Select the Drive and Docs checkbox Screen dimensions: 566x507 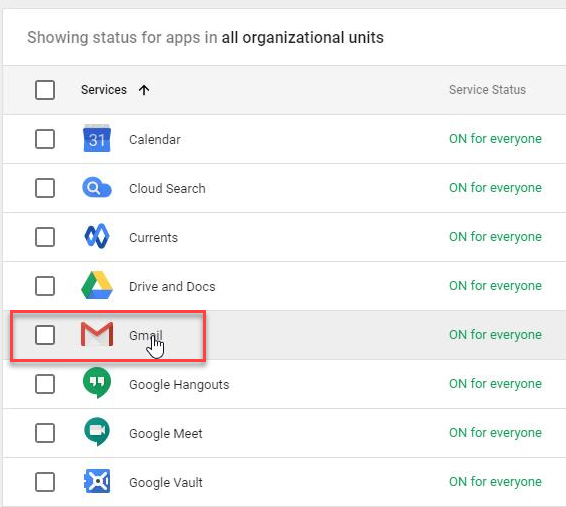[45, 286]
